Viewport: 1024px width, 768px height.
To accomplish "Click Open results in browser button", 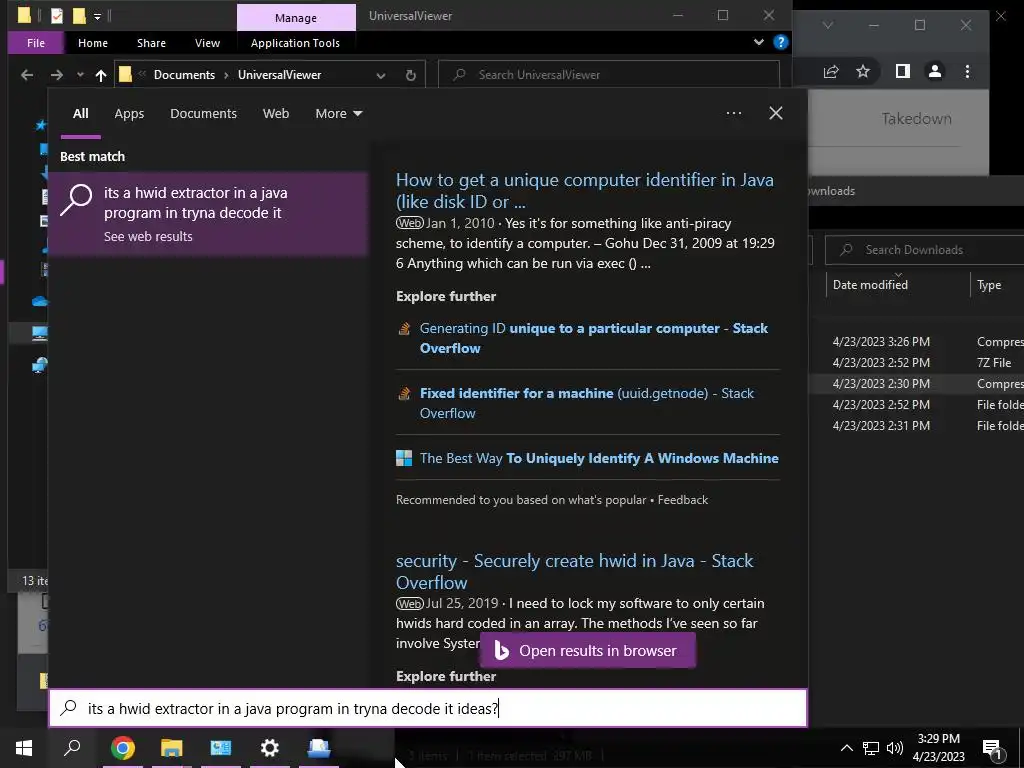I will [588, 650].
